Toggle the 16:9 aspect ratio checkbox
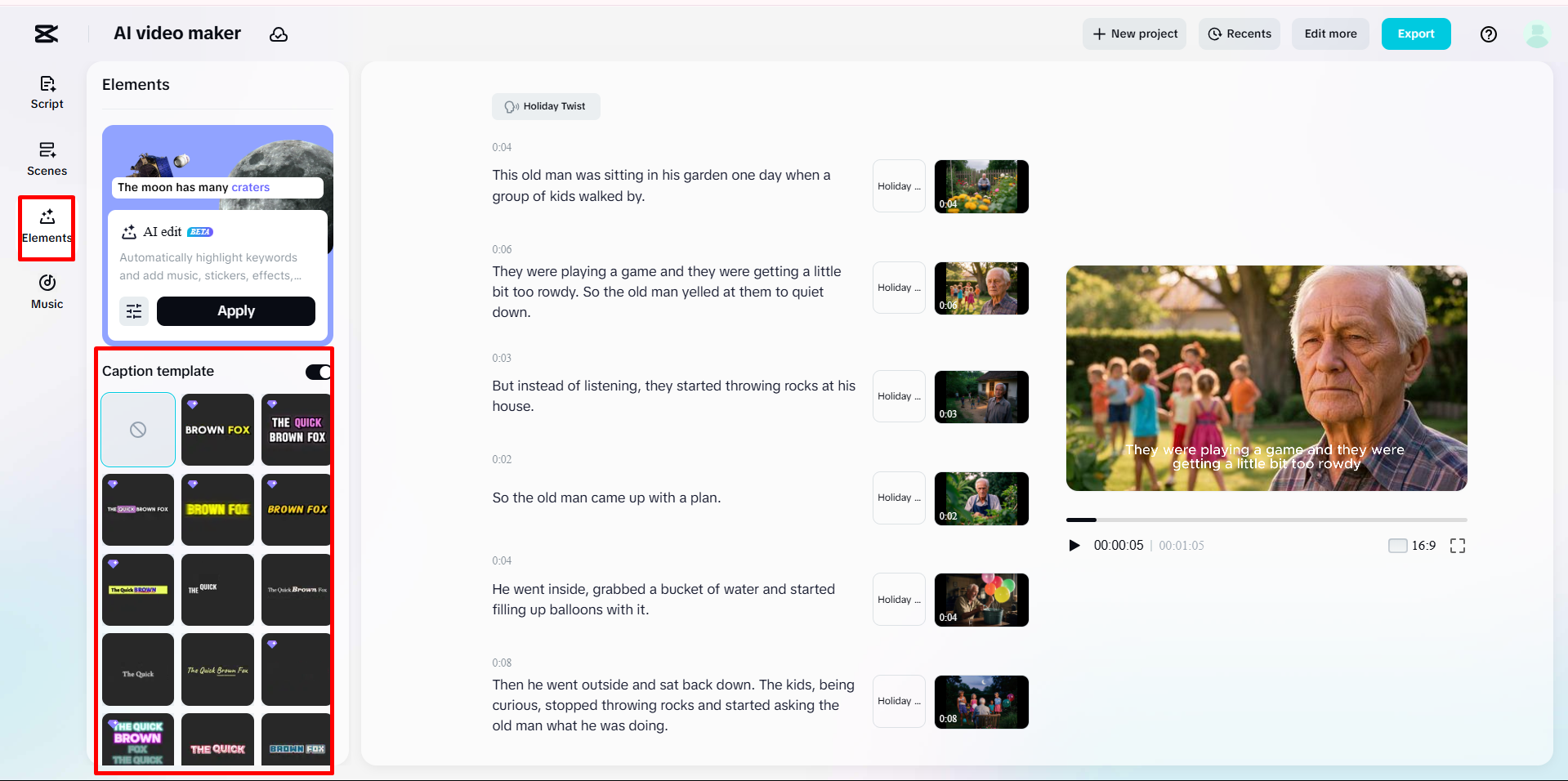The width and height of the screenshot is (1568, 781). (1397, 545)
